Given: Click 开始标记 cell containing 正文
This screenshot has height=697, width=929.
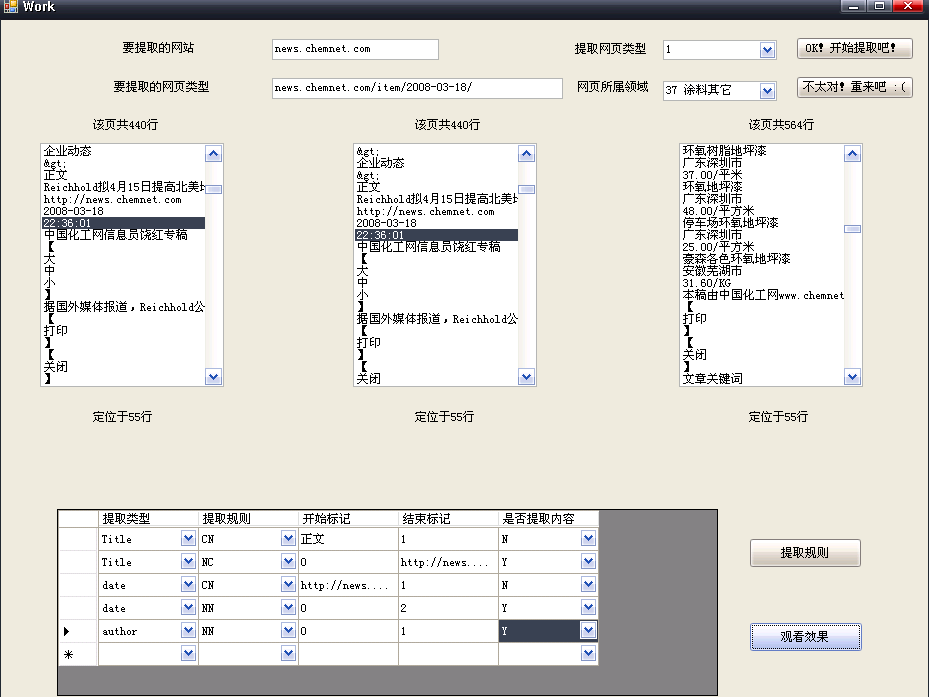Looking at the screenshot, I should (347, 539).
